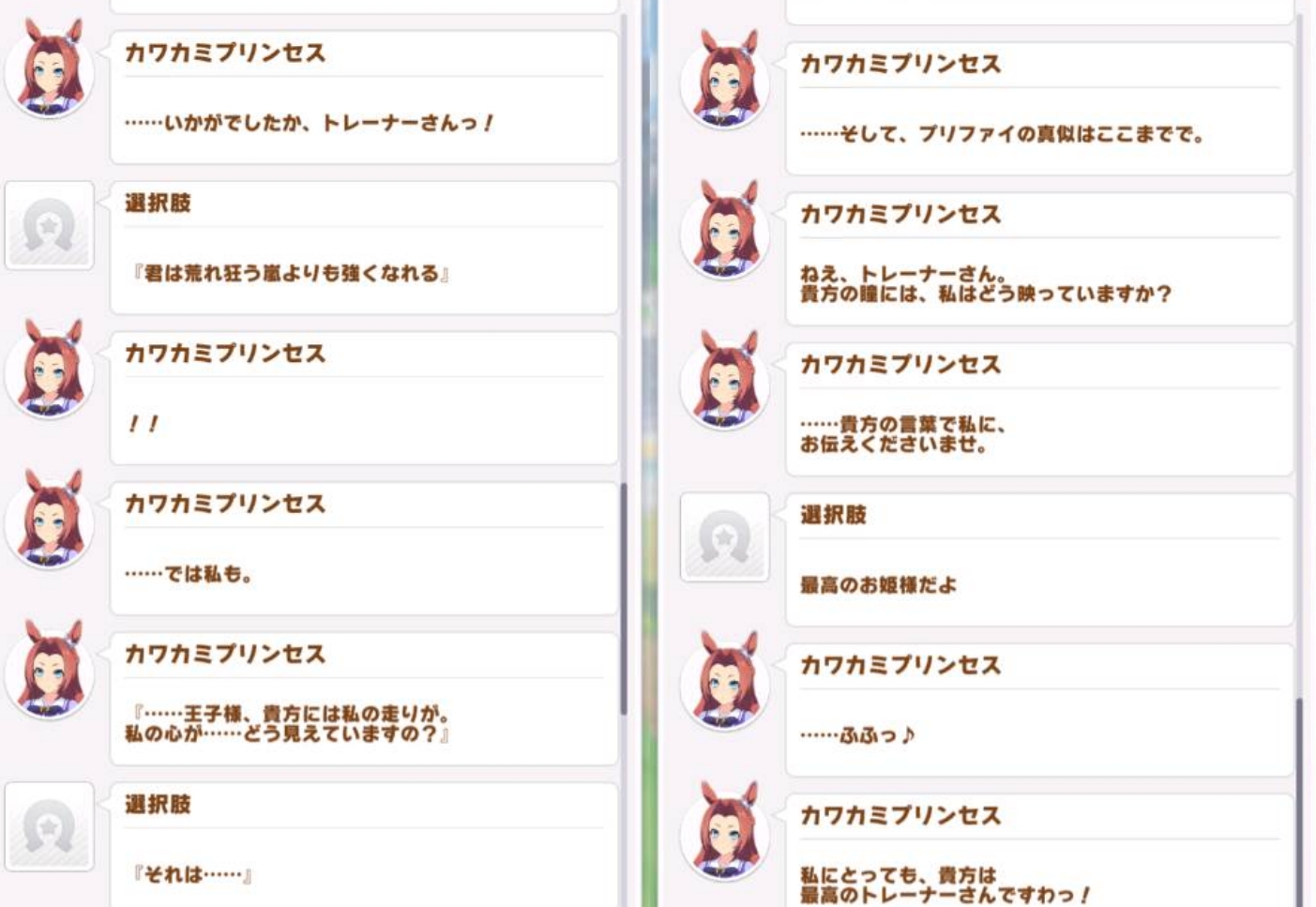Click the right log panel scrollbar thumb
The image size is (1316, 907).
pos(1299,802)
